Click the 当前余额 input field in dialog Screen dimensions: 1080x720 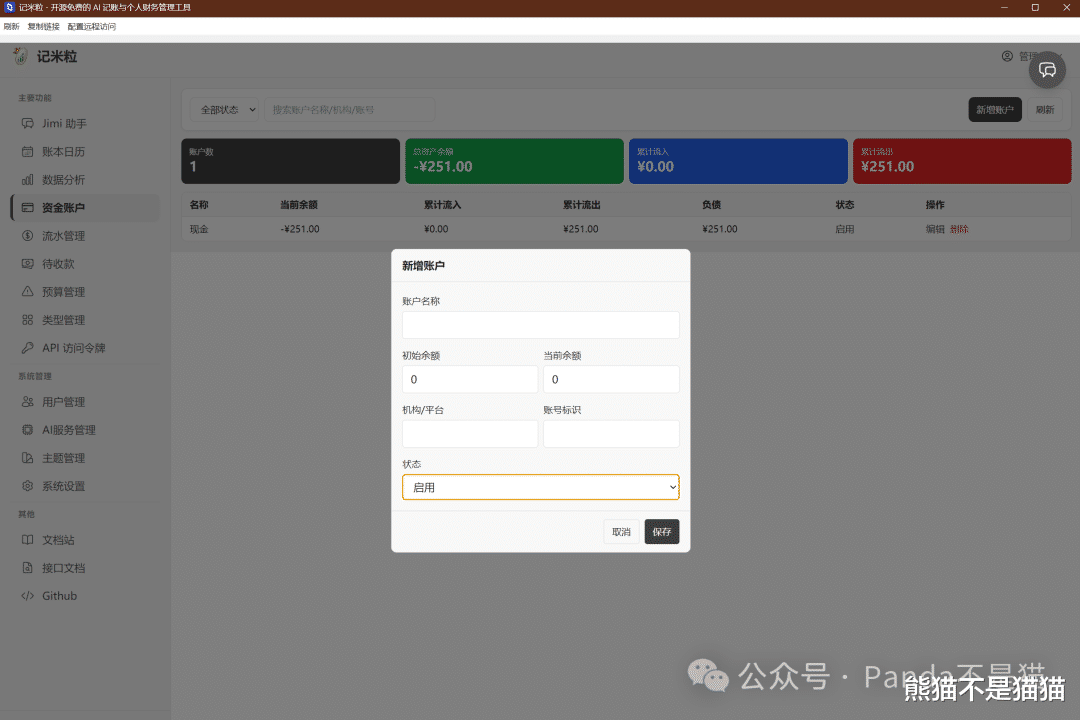[612, 380]
